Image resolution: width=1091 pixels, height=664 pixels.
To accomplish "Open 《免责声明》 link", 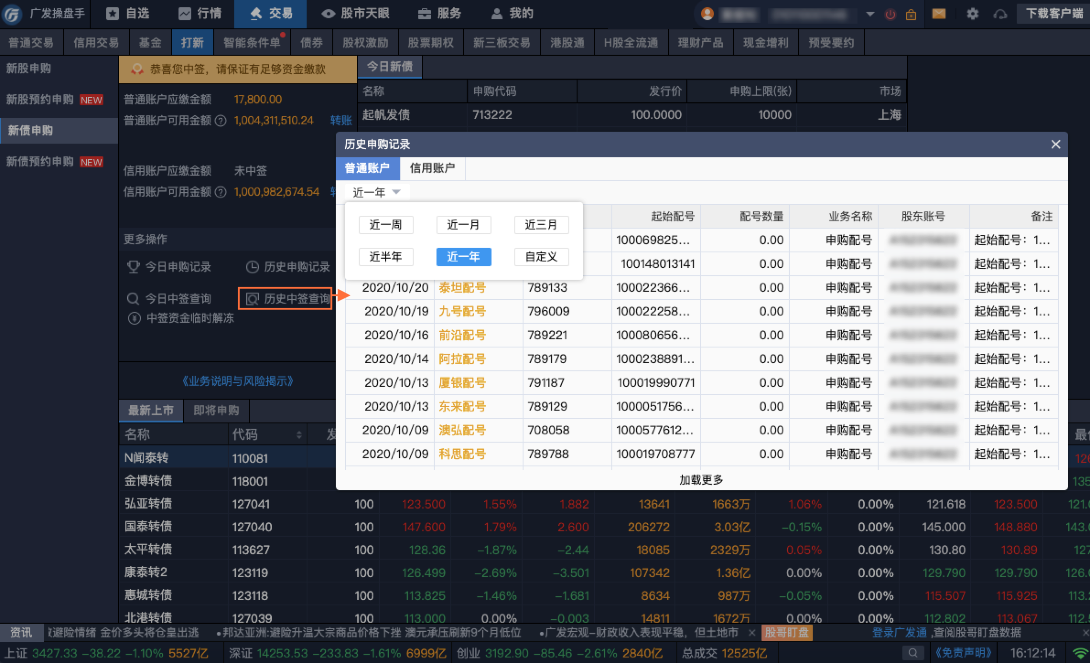I will pos(963,654).
